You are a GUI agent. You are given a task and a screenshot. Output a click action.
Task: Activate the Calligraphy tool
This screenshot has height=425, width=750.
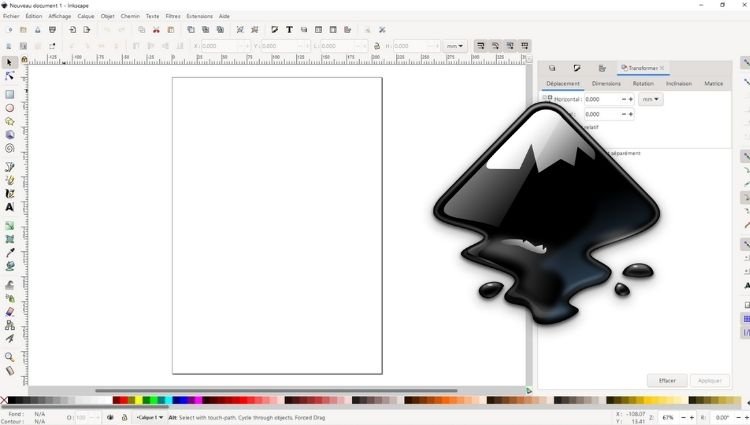click(10, 194)
